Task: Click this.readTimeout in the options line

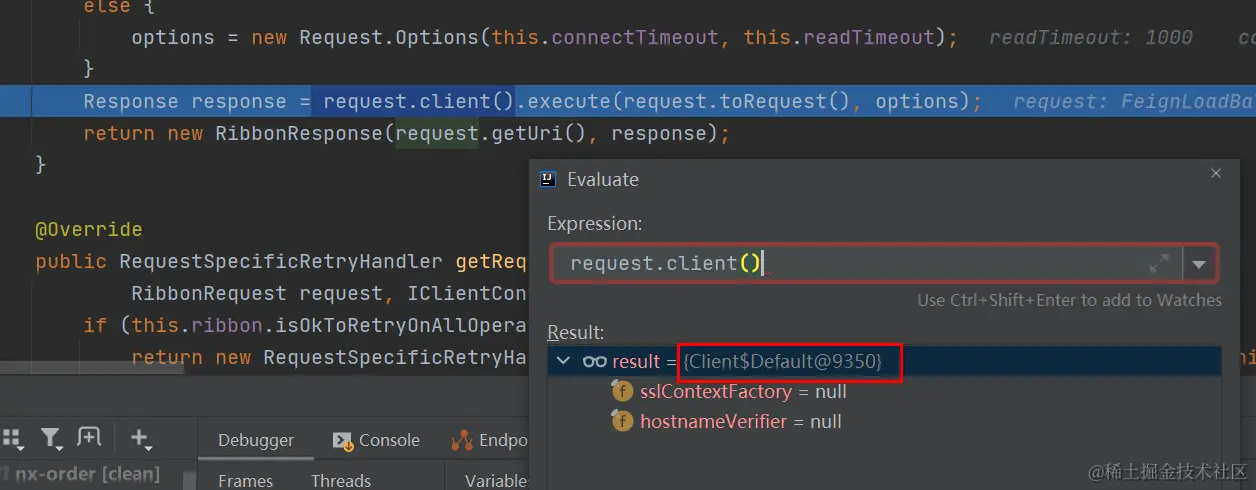Action: (x=838, y=38)
